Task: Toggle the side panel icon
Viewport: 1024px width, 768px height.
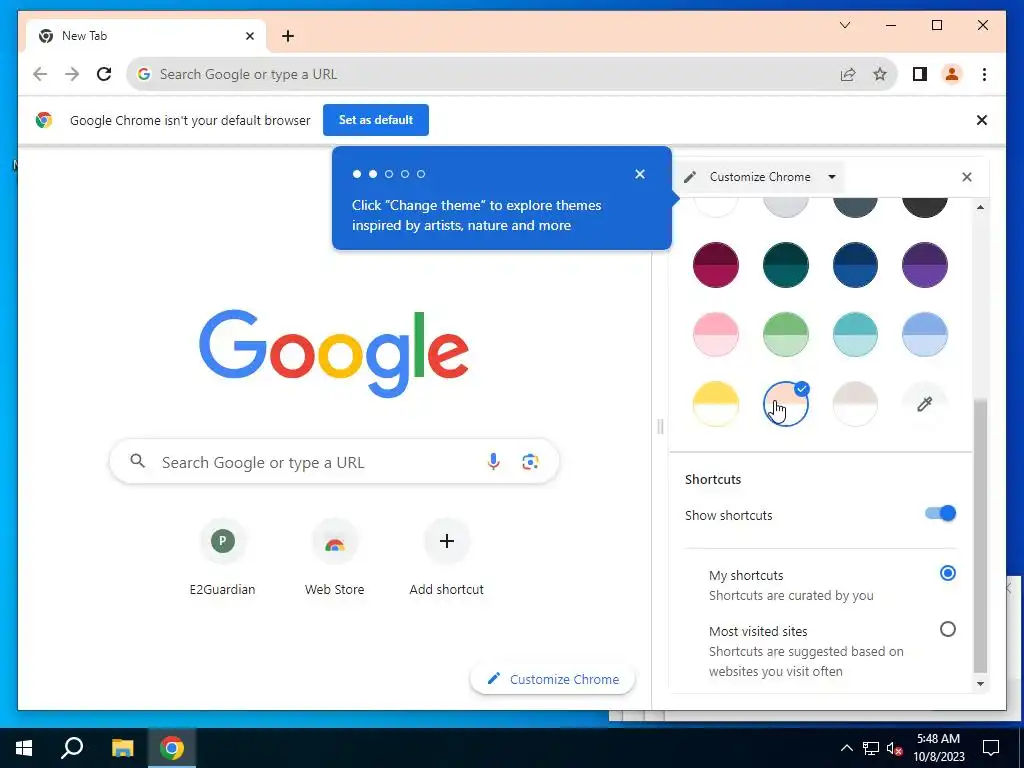Action: (x=920, y=74)
